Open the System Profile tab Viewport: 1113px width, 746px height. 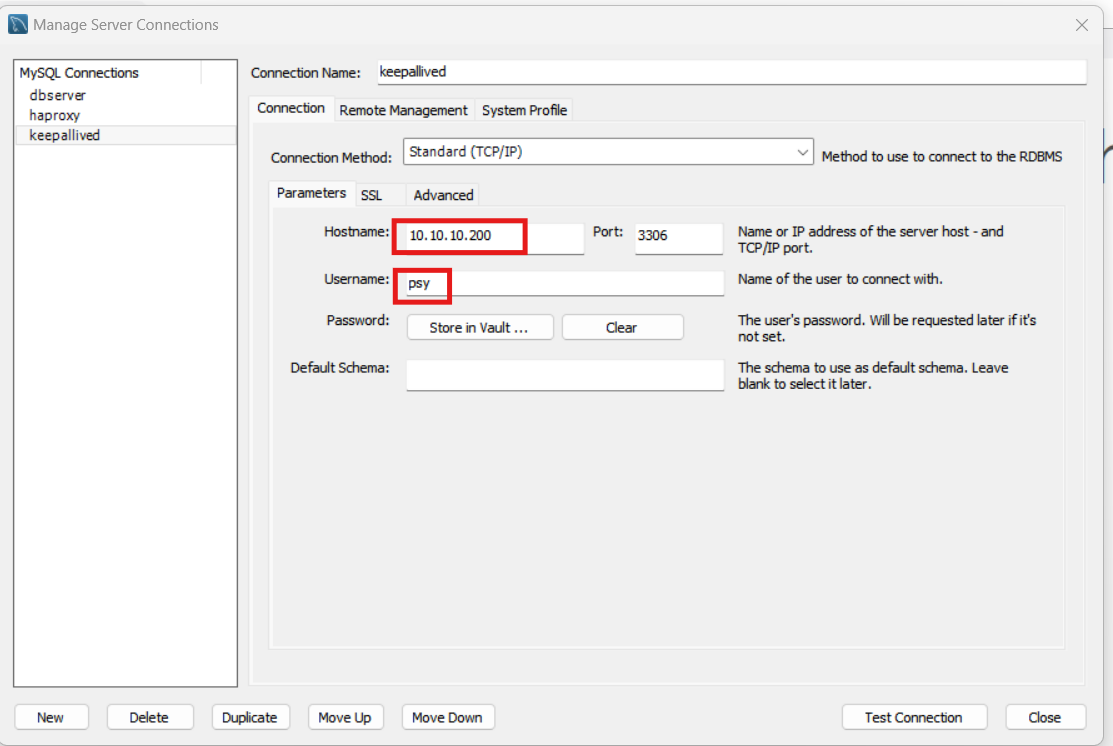(524, 110)
